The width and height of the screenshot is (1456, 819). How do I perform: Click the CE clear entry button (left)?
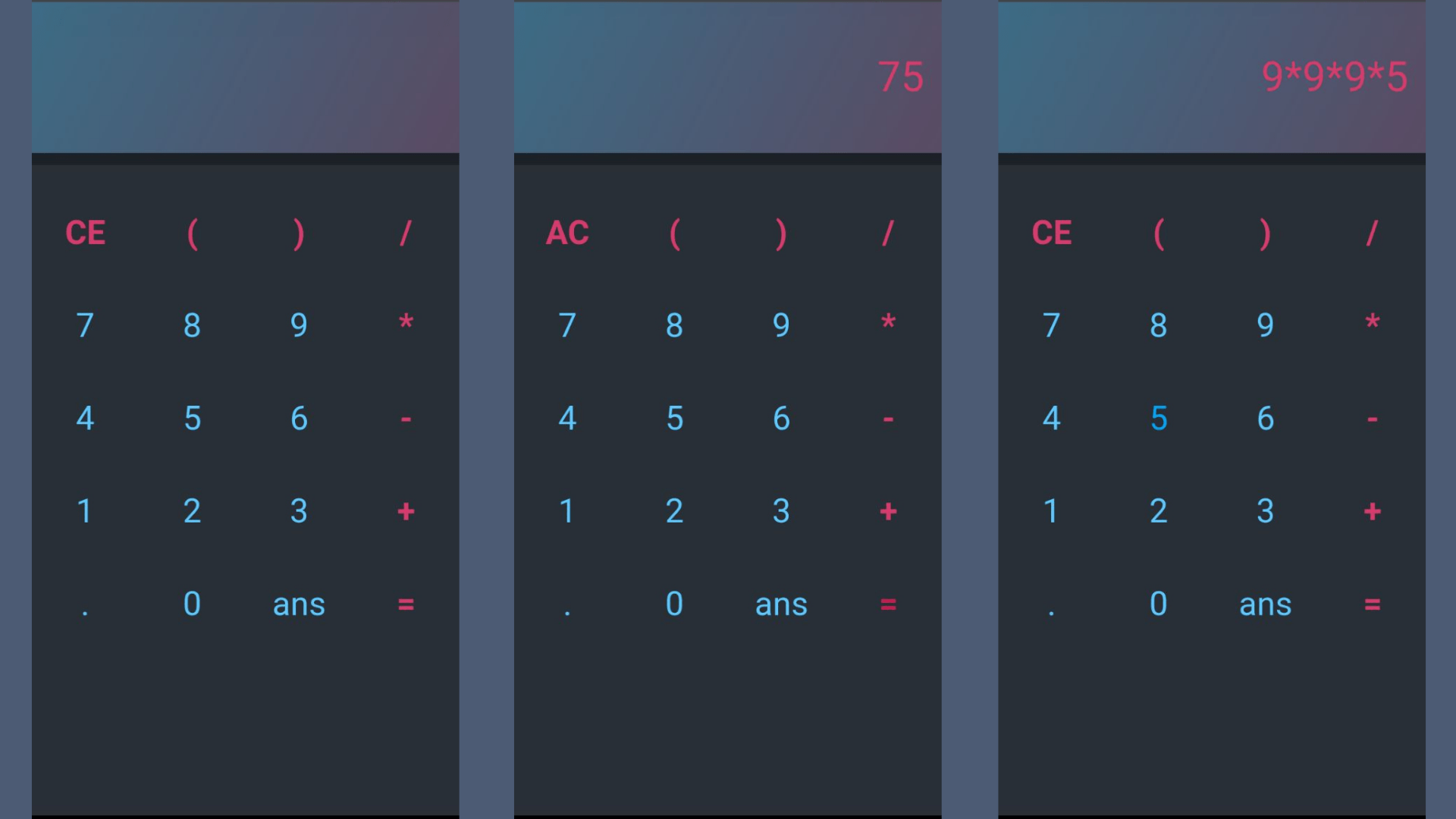[x=85, y=232]
